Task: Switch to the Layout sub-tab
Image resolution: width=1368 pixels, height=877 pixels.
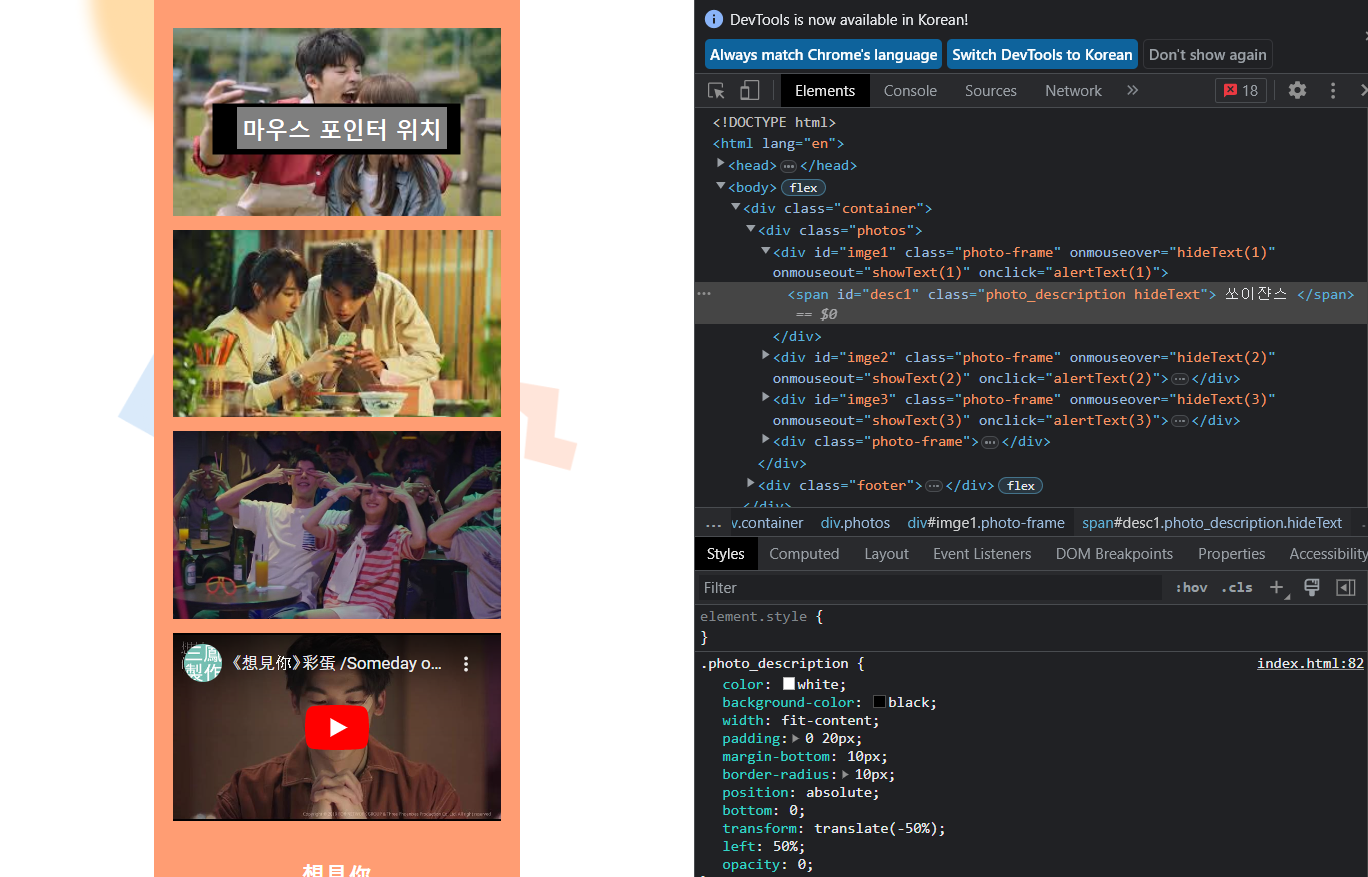Action: (x=886, y=554)
